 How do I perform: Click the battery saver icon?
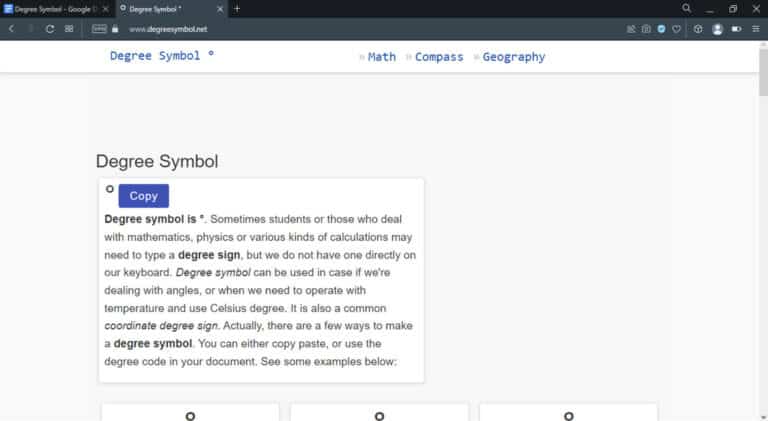pyautogui.click(x=737, y=29)
